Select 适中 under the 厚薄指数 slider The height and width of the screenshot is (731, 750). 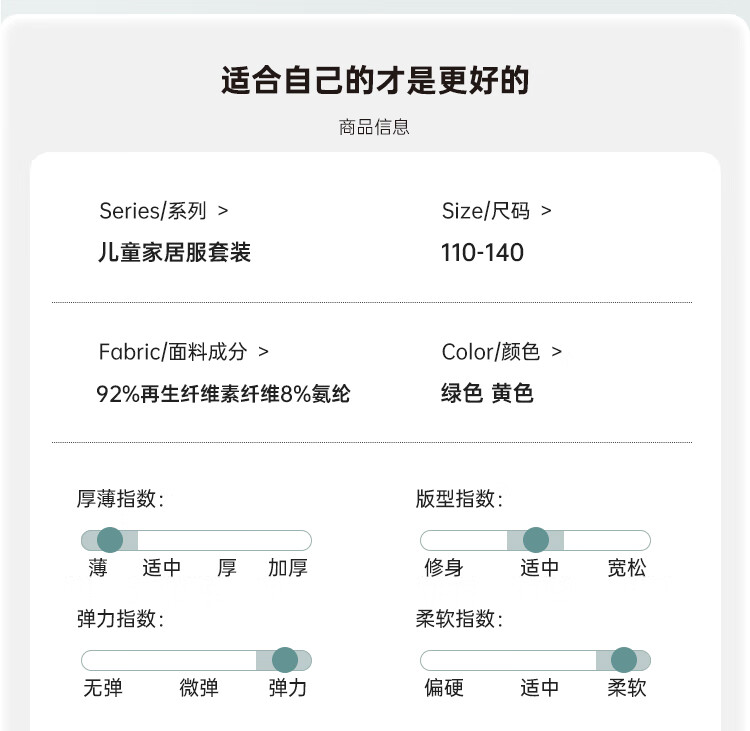coord(162,568)
